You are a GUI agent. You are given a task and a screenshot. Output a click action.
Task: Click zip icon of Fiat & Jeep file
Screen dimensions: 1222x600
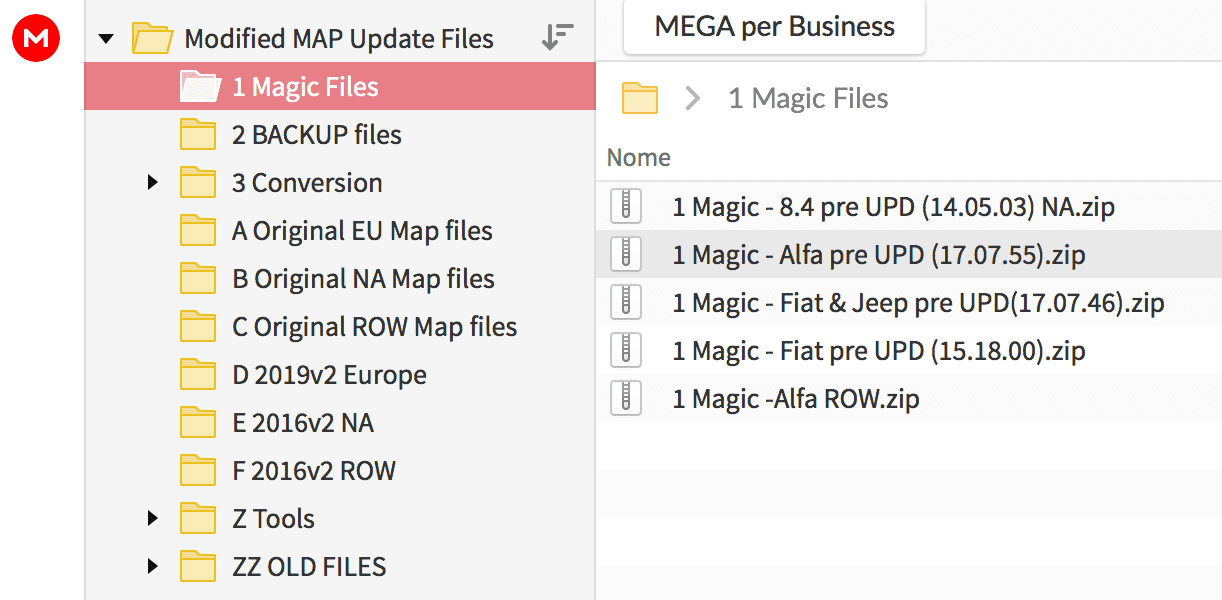click(x=626, y=303)
